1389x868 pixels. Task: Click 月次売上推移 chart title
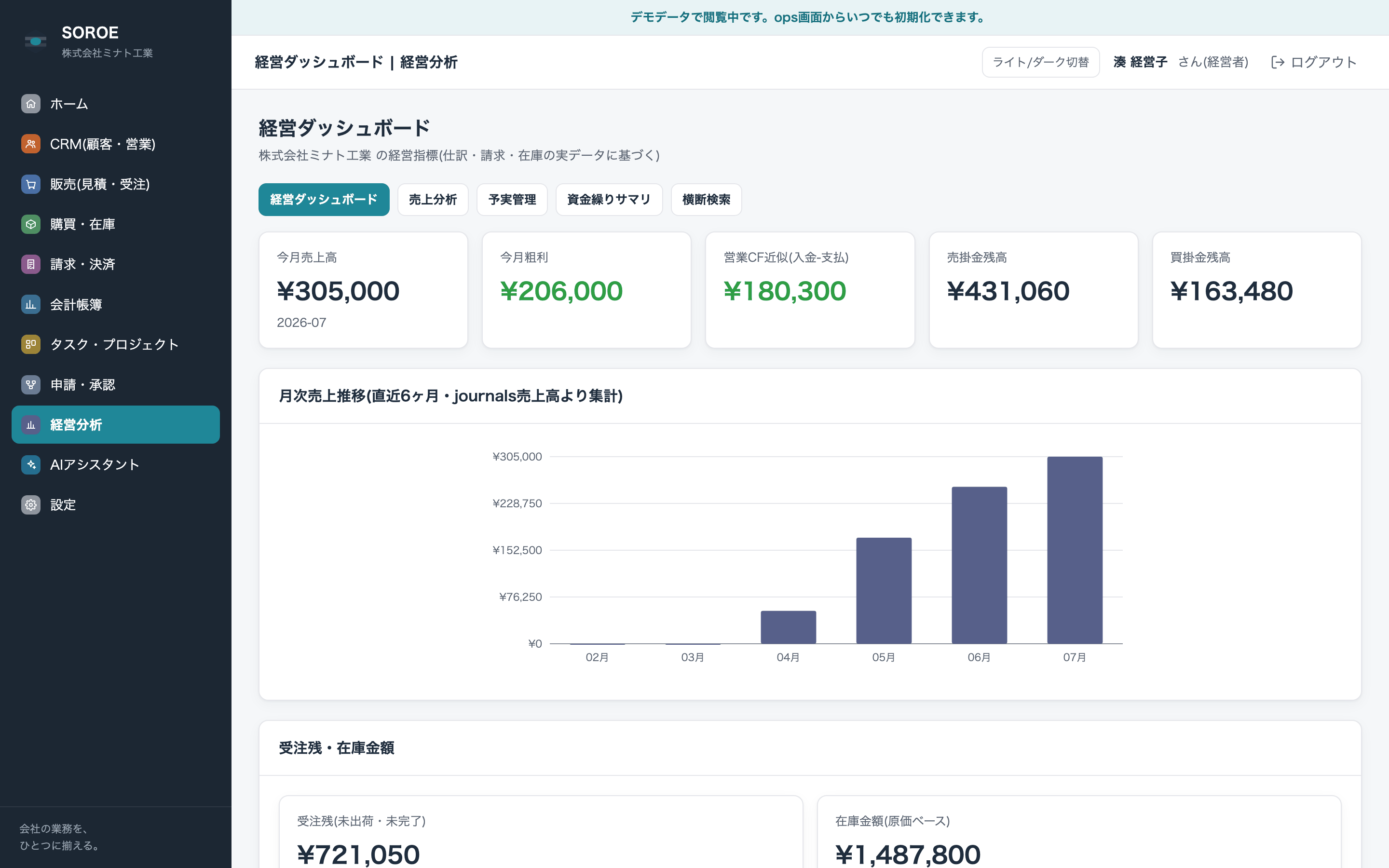[x=450, y=396]
